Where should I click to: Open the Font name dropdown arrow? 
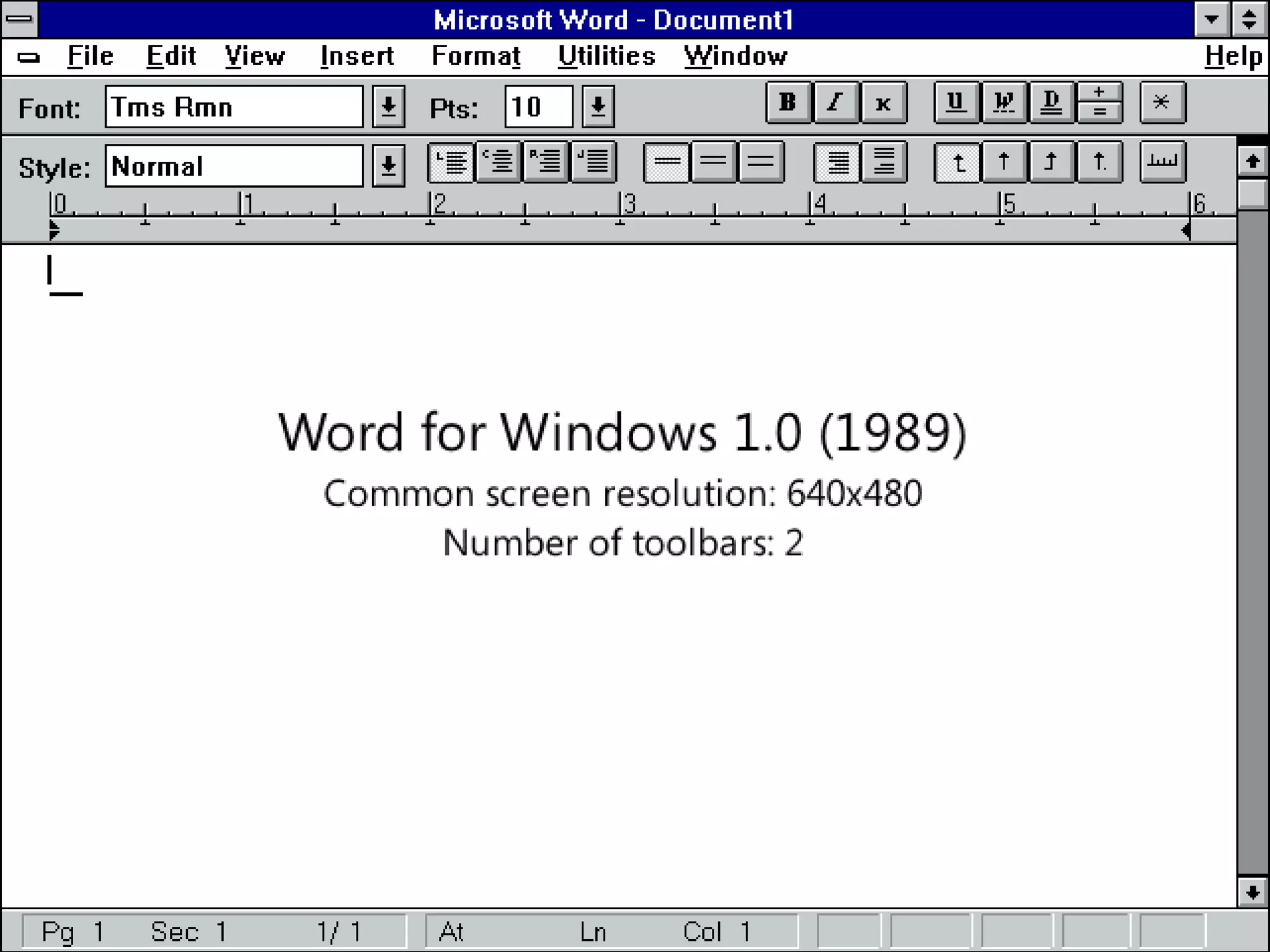click(389, 107)
